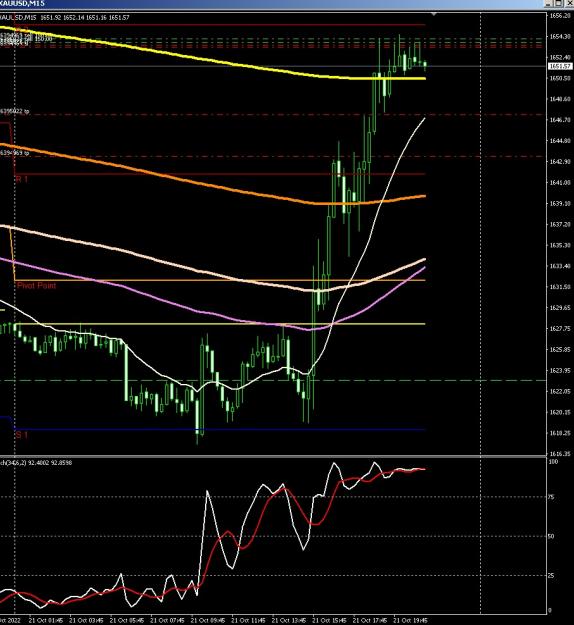Click the XAUUSD,M15 window title bar
Viewport: 574px width, 625px height.
271,4
